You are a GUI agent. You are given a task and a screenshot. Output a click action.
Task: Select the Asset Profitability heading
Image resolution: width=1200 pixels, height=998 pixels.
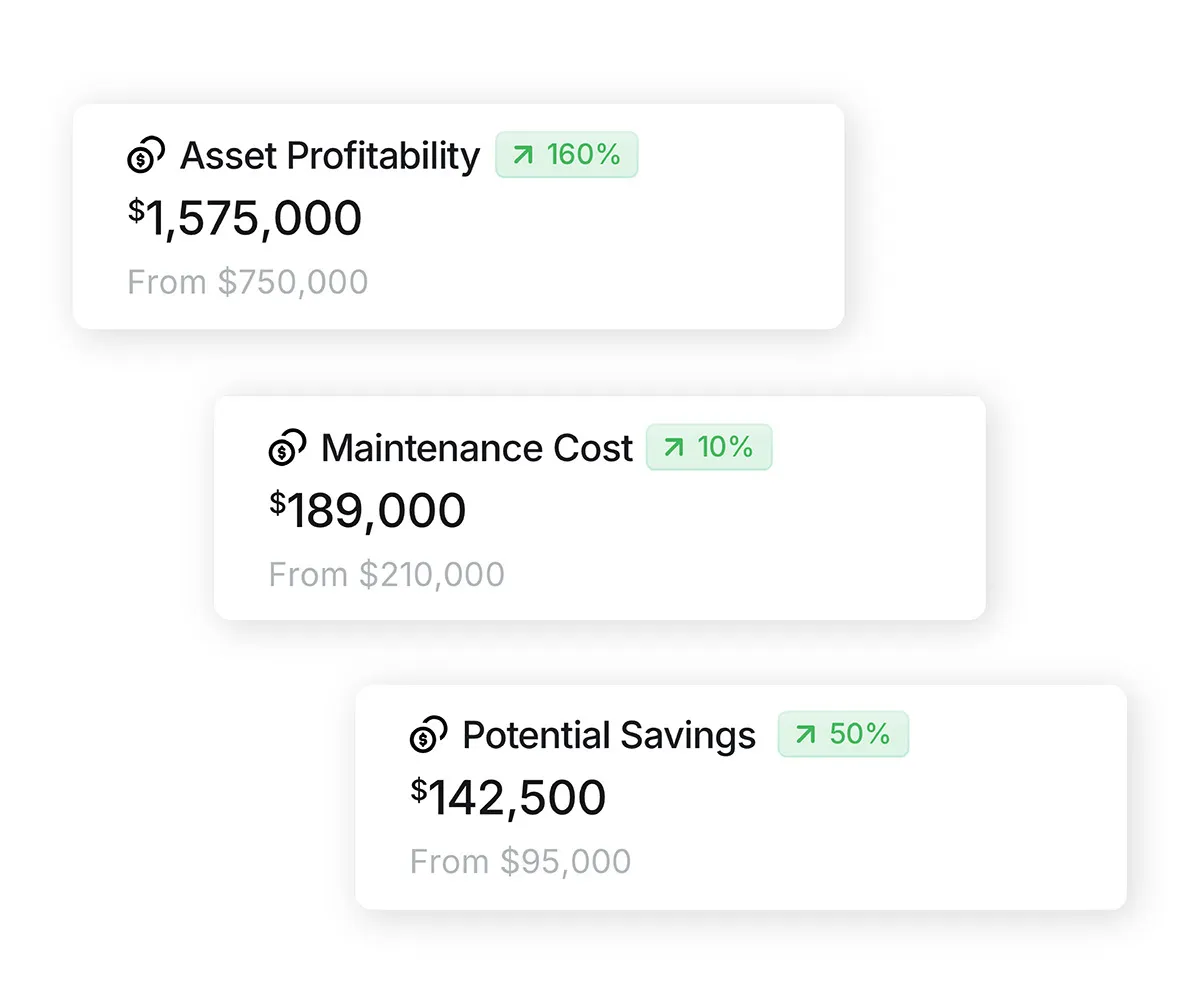click(330, 156)
